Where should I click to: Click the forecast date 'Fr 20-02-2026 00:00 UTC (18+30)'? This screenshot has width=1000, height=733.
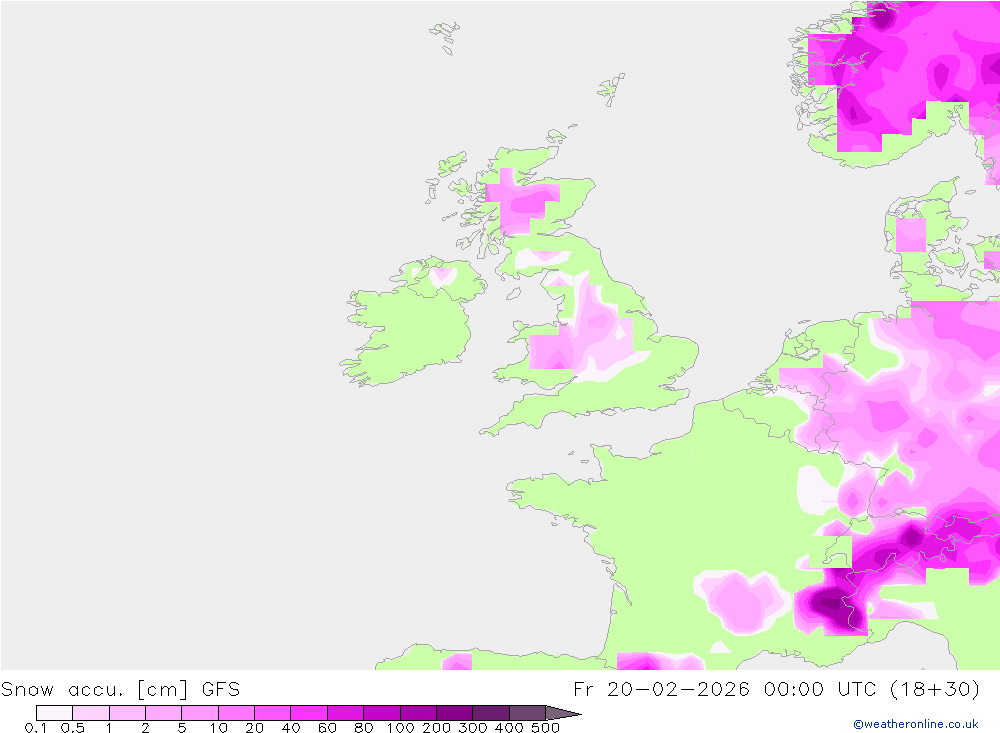click(x=776, y=690)
